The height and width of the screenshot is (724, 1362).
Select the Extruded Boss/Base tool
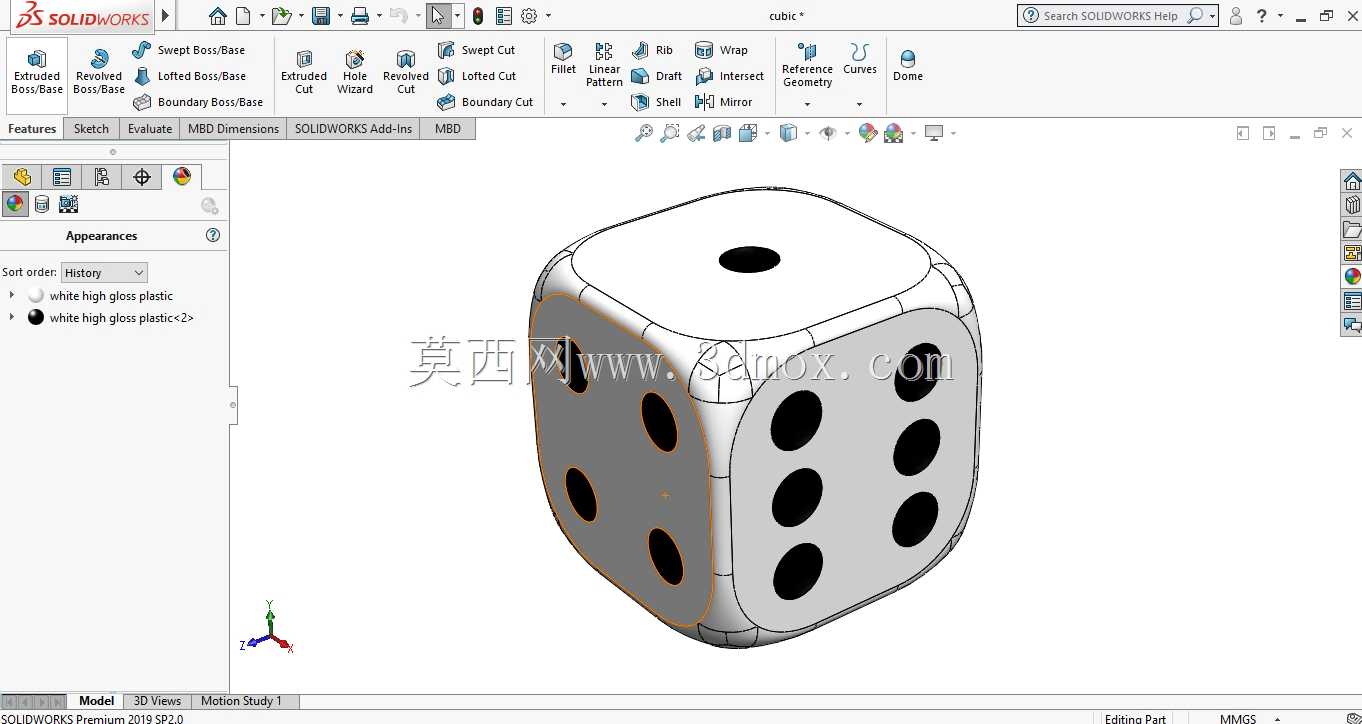click(37, 71)
